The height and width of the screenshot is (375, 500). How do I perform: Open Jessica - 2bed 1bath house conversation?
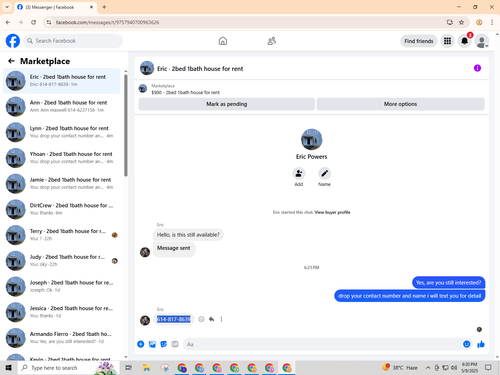(x=62, y=312)
